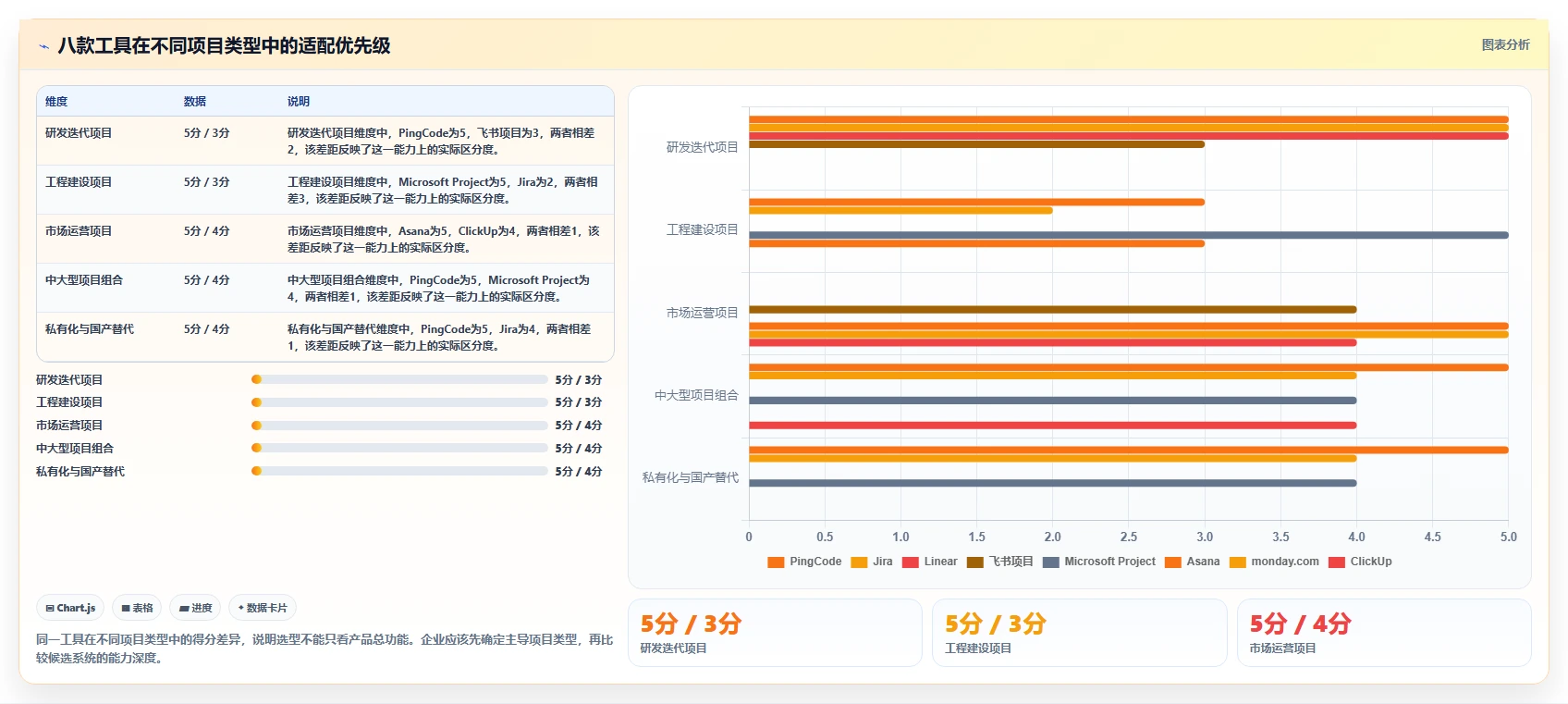Image resolution: width=1568 pixels, height=704 pixels.
Task: Click the 私有化与国产替代 label on chart y-axis
Action: [691, 477]
